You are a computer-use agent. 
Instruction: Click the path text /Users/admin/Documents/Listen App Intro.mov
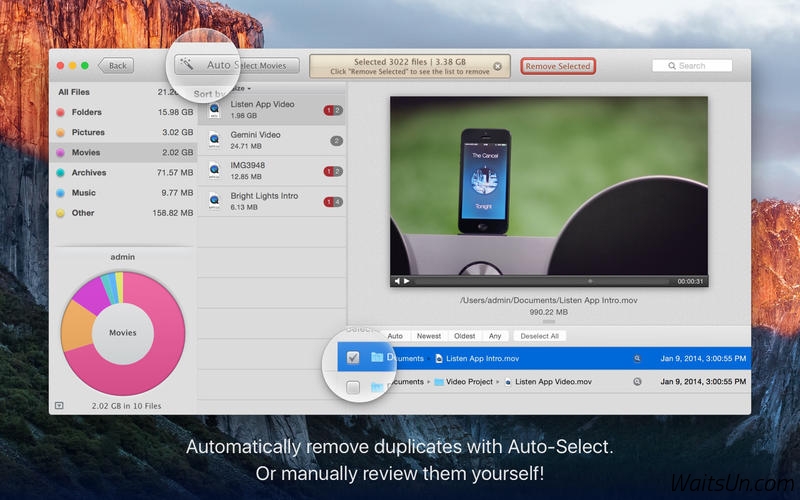[x=549, y=301]
